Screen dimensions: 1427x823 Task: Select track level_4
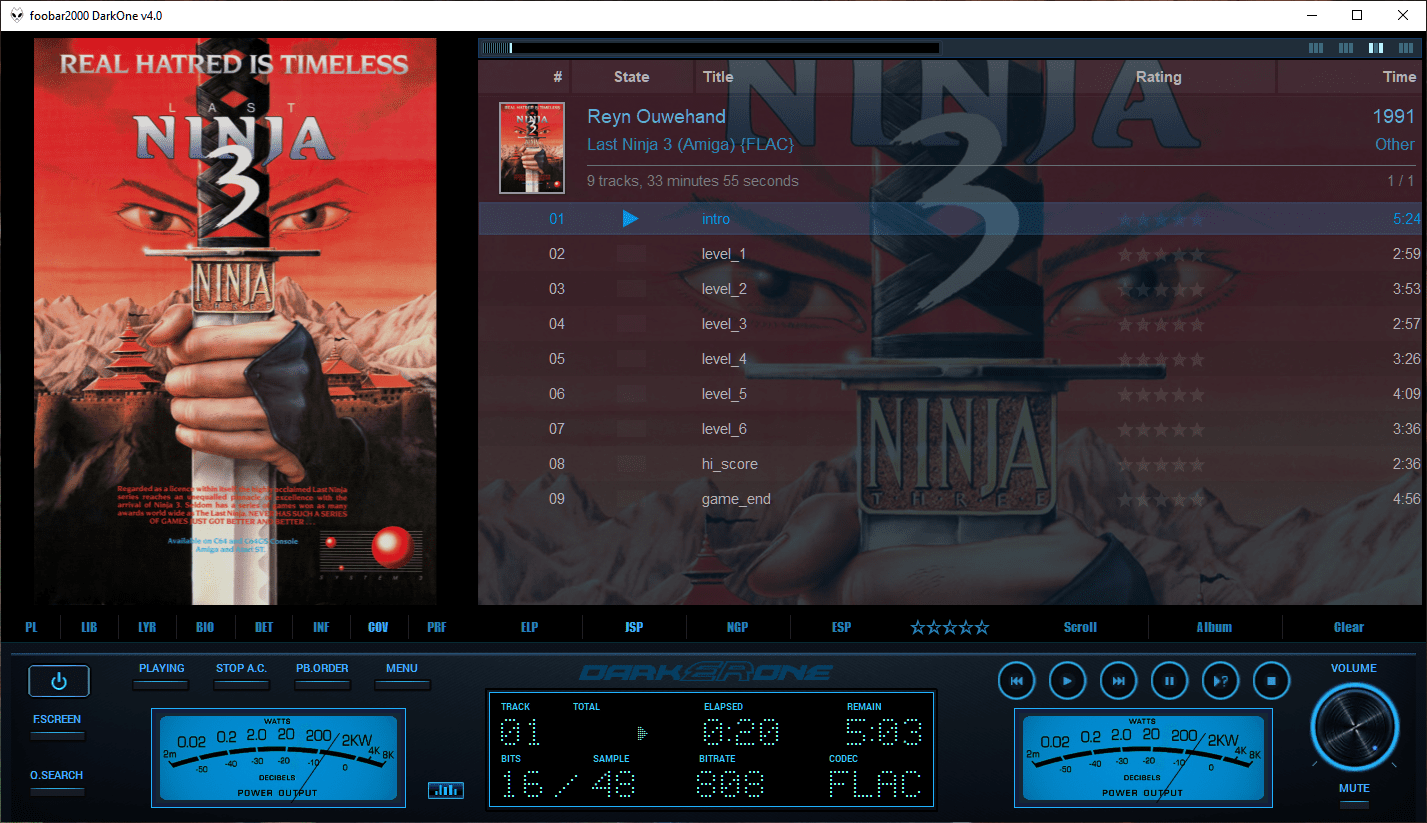949,359
